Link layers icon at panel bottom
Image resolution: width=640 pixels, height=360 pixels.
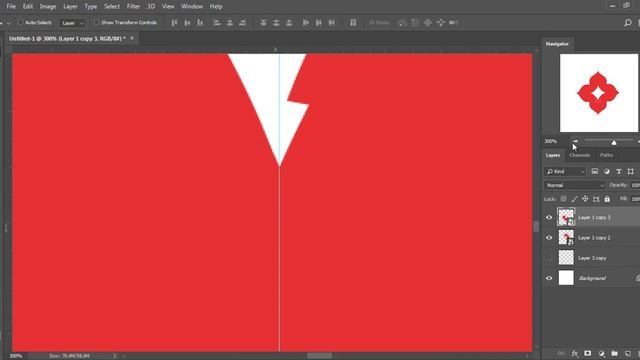click(561, 353)
